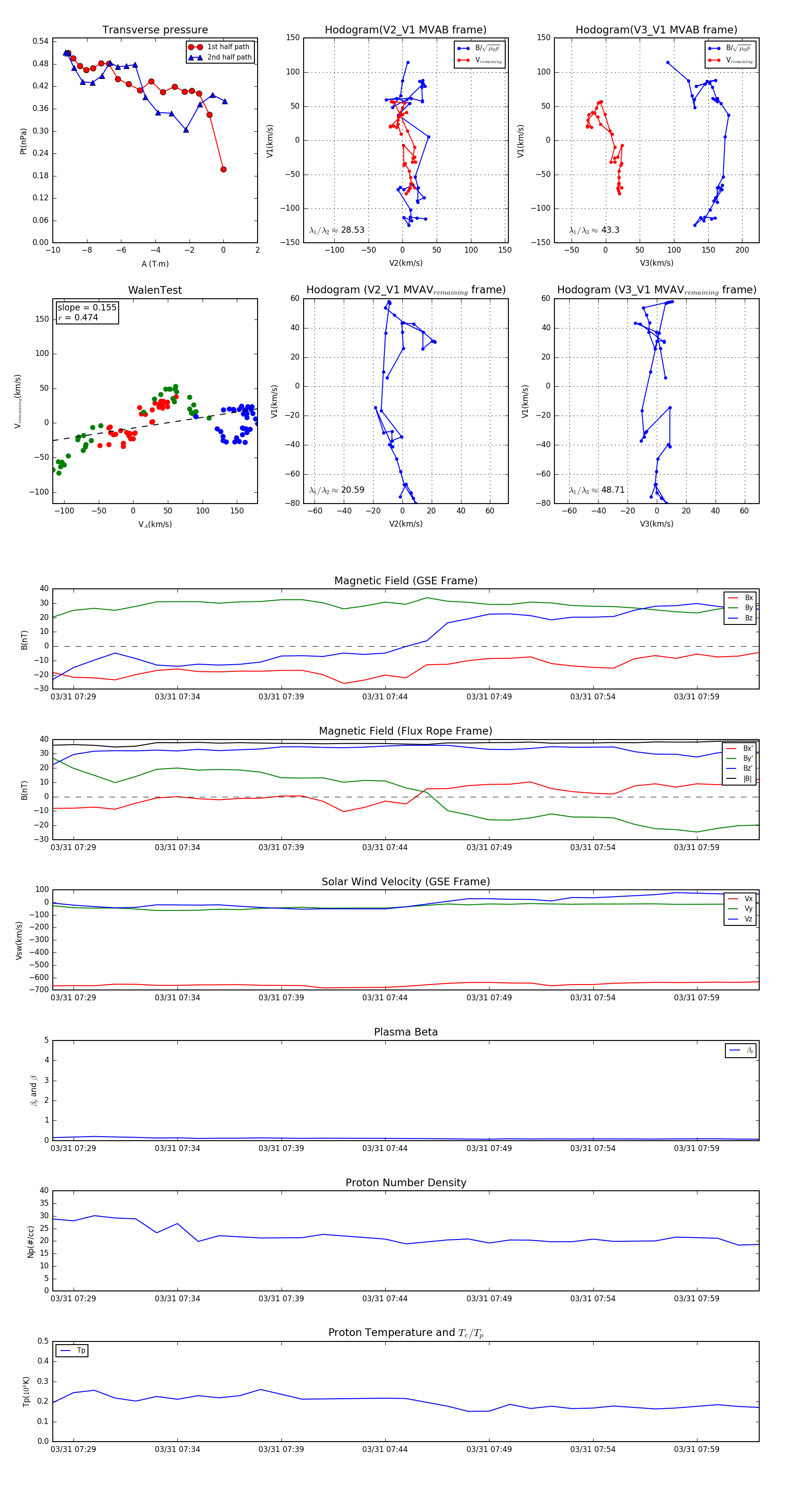
Task: Click the "Hodogram(V3_V1 MVAB frame)" title
Action: 656,30
